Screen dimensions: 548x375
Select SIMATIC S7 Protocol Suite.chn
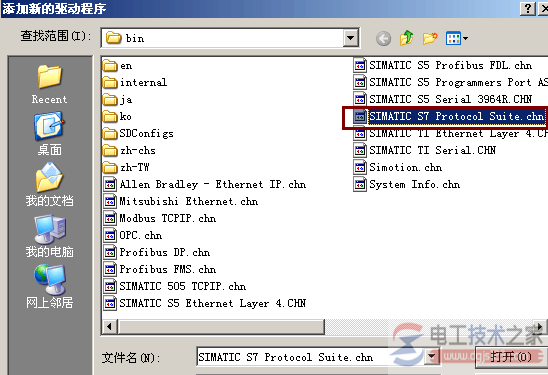449,116
